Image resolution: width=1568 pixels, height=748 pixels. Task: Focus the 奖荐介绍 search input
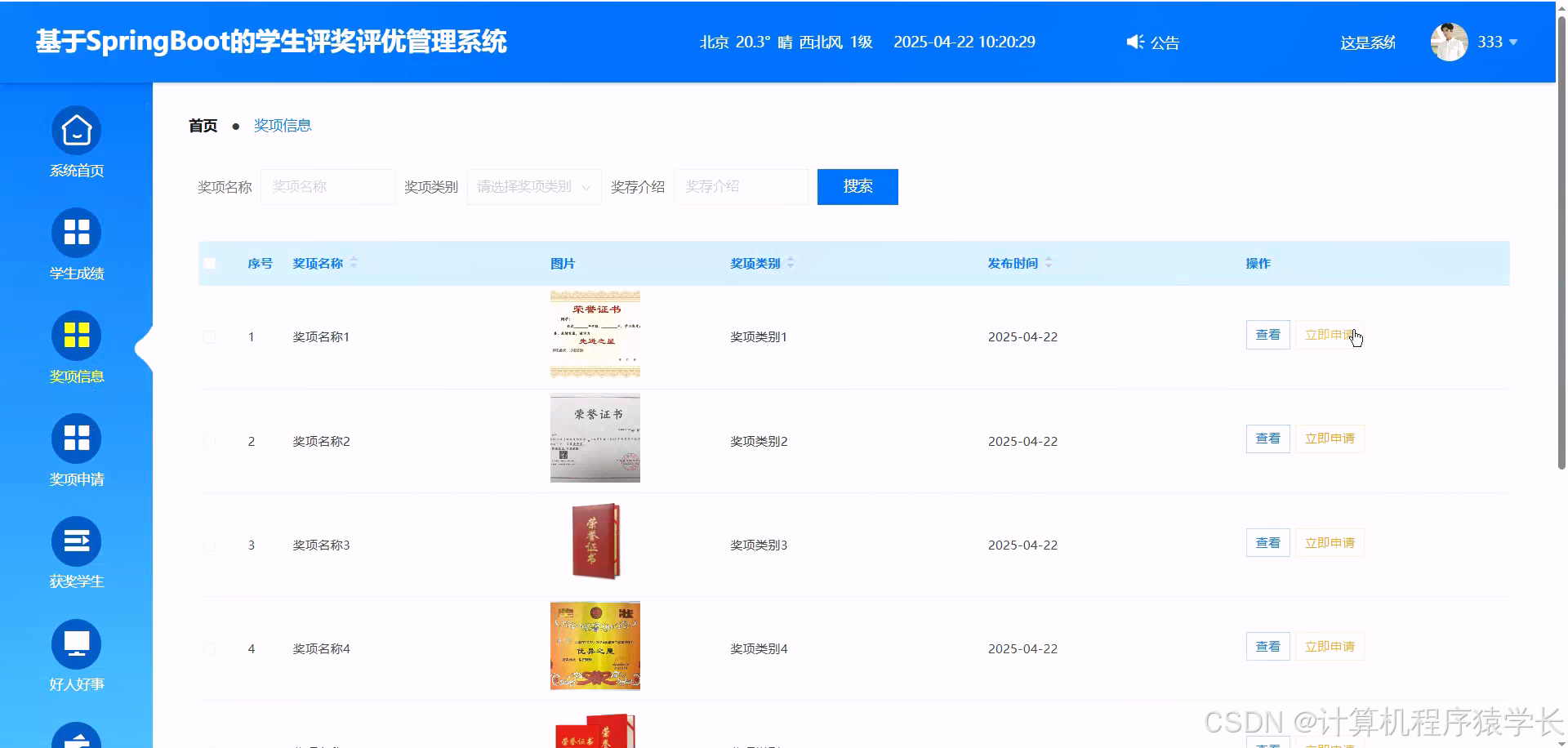click(x=741, y=187)
